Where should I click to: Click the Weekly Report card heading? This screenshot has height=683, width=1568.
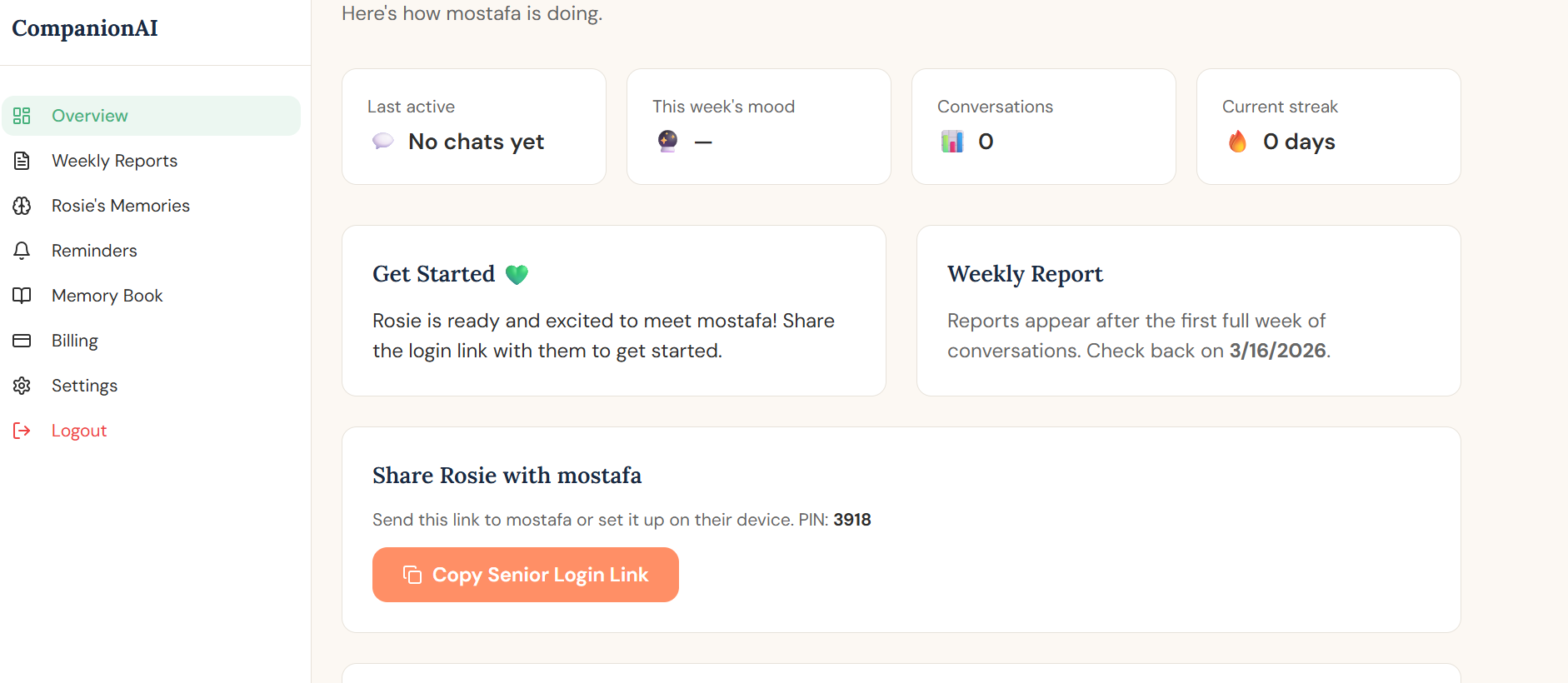point(1025,274)
